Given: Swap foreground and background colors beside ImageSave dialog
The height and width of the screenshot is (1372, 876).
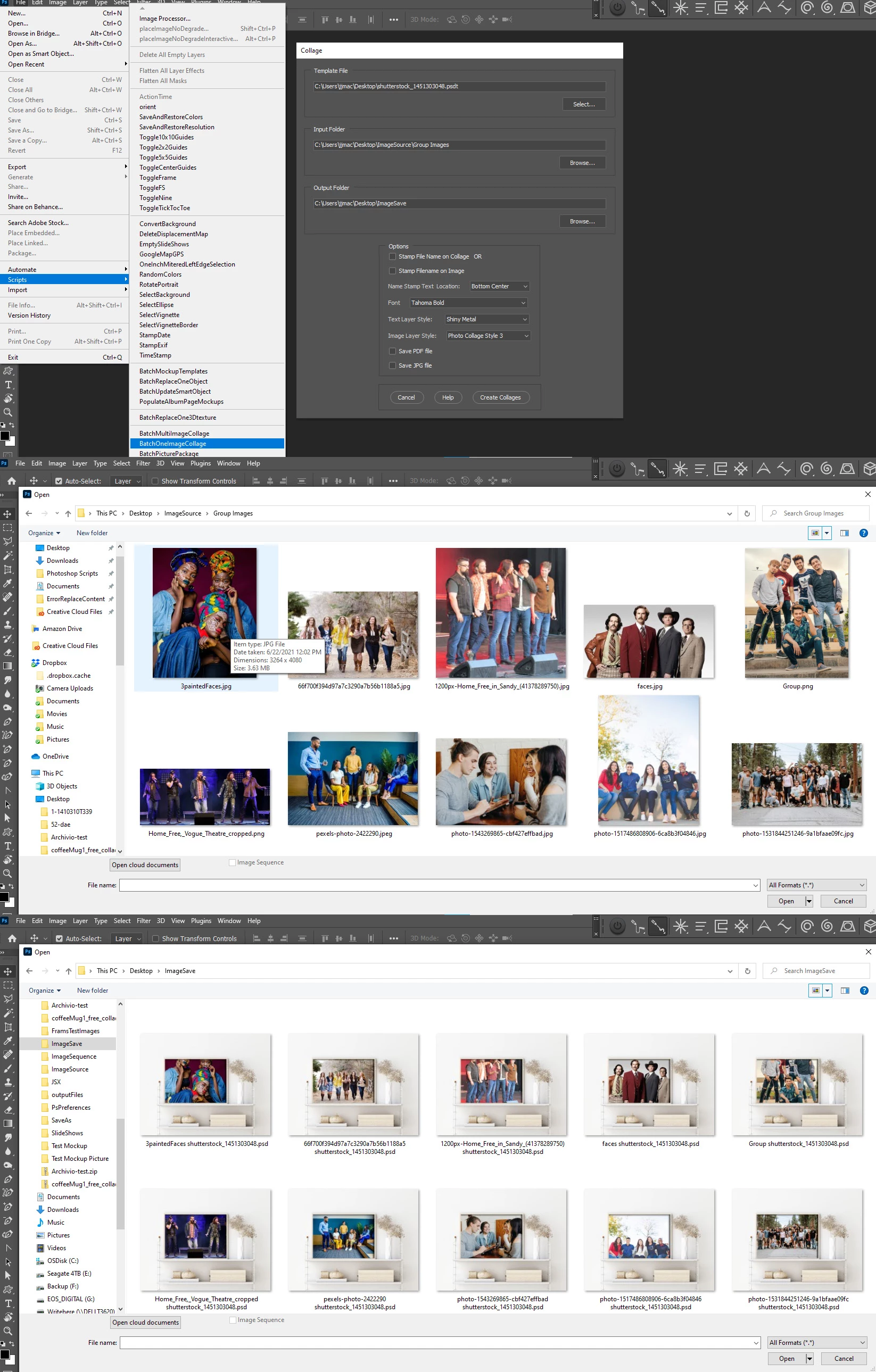Looking at the screenshot, I should [x=12, y=1343].
